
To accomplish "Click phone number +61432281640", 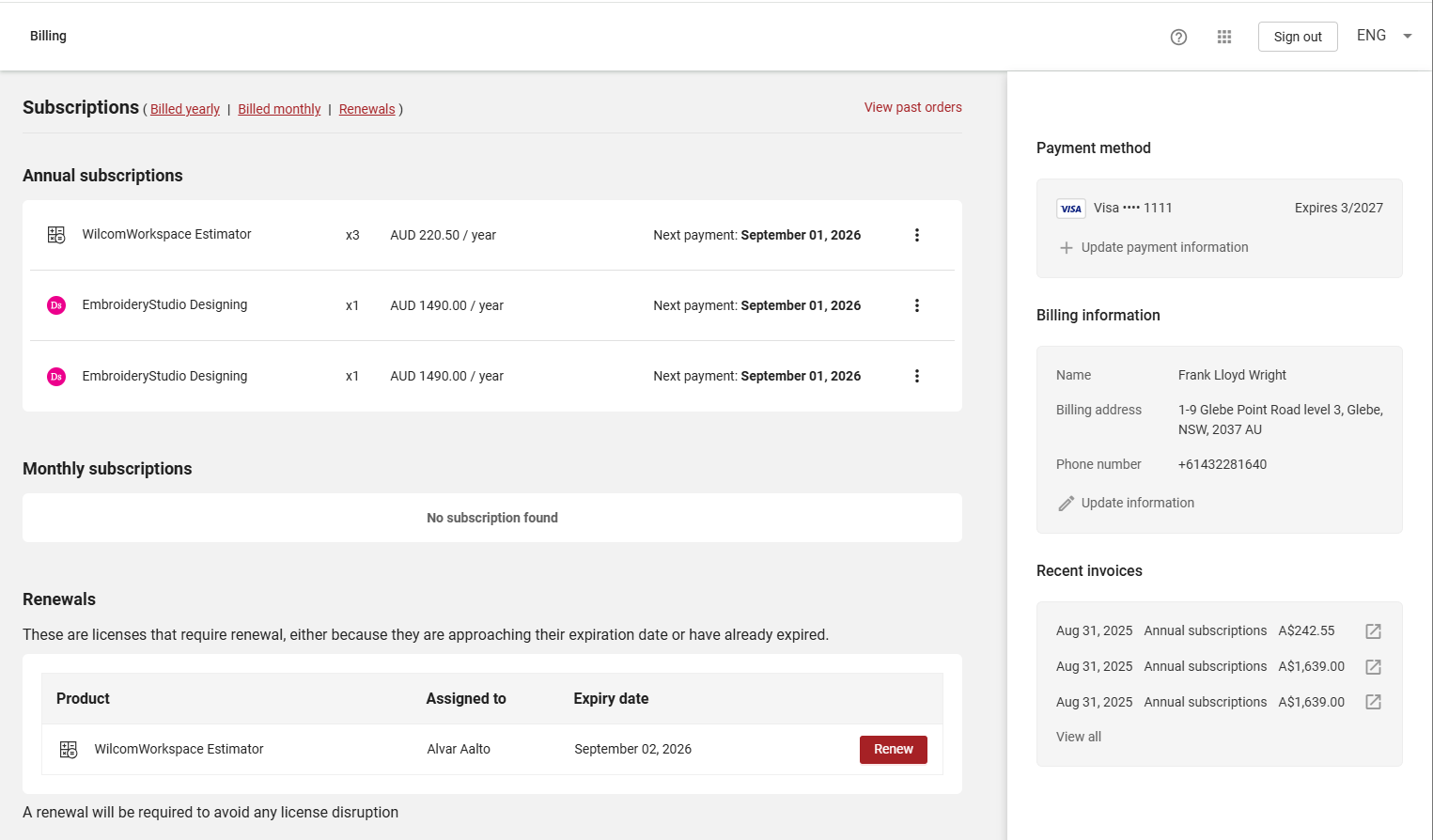I will point(1223,464).
